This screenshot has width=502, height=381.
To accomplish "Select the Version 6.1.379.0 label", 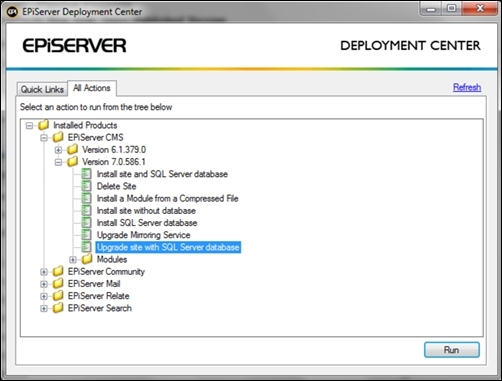I will coord(114,150).
